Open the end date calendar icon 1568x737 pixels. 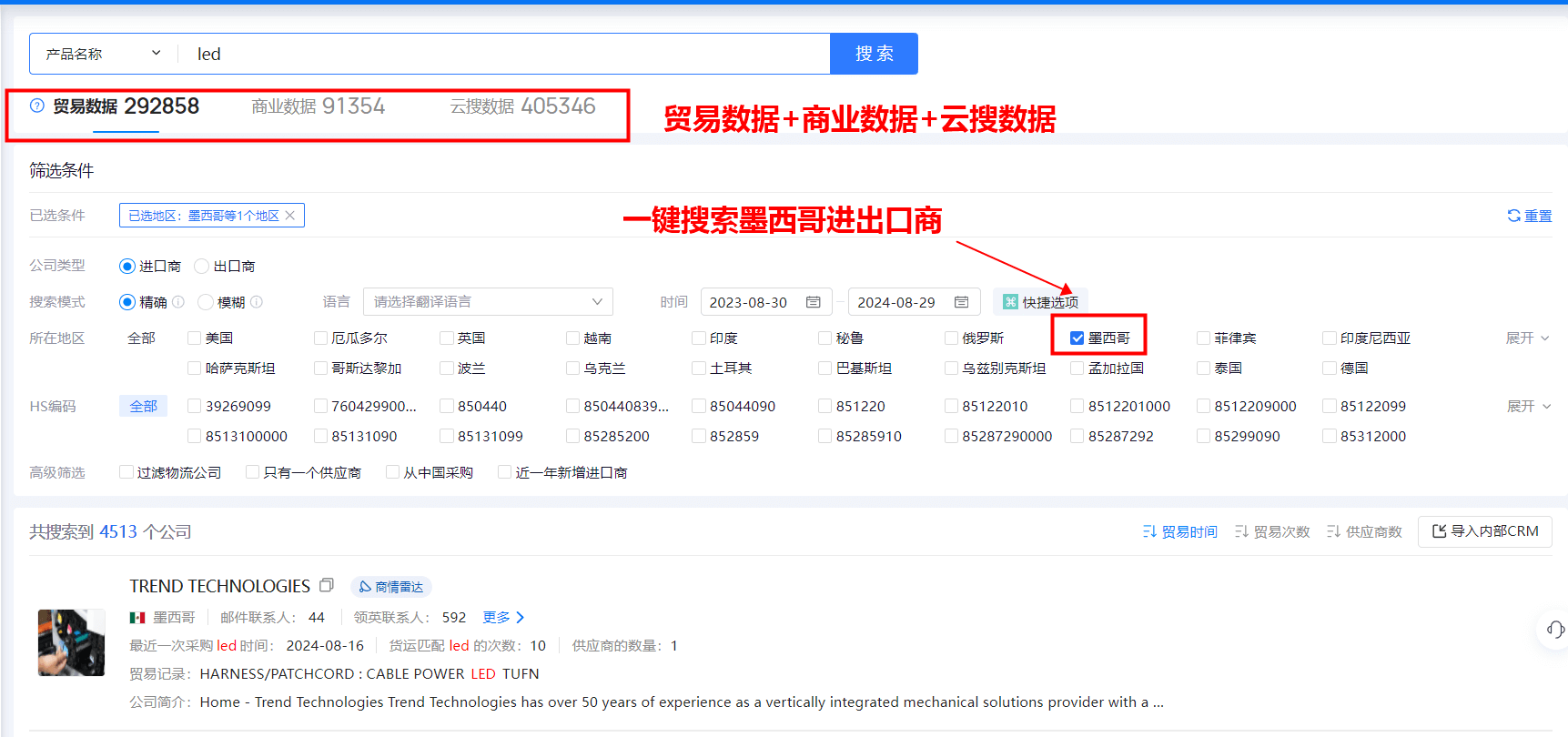coord(961,302)
